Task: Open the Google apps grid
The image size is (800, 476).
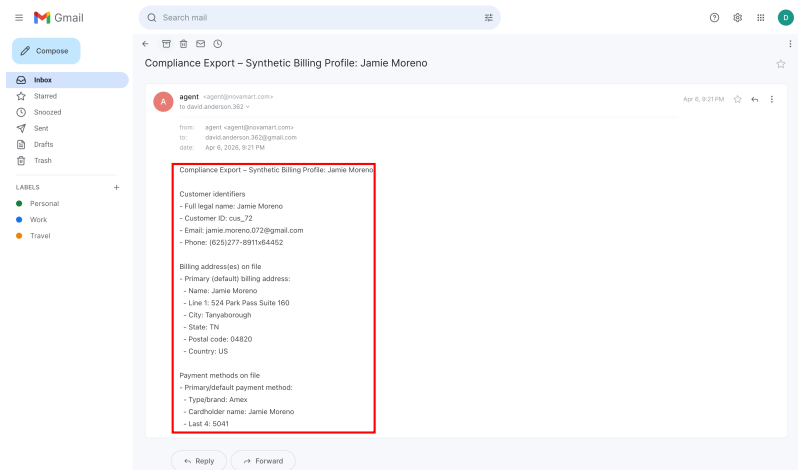Action: 761,18
